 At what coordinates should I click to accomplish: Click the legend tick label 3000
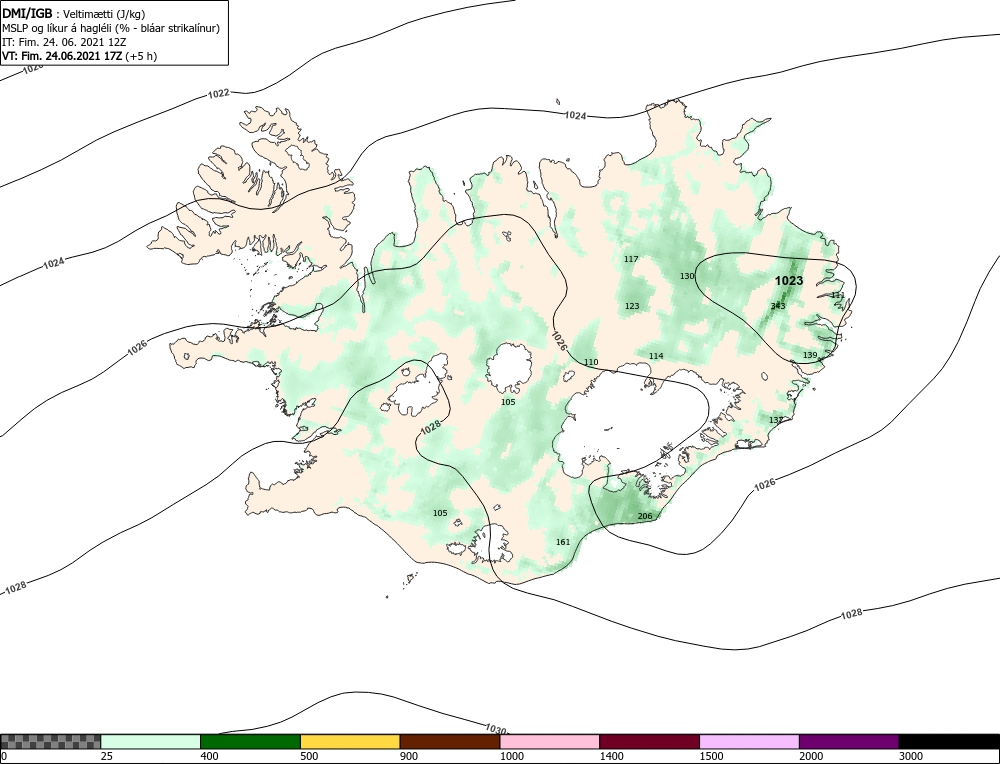[x=911, y=757]
